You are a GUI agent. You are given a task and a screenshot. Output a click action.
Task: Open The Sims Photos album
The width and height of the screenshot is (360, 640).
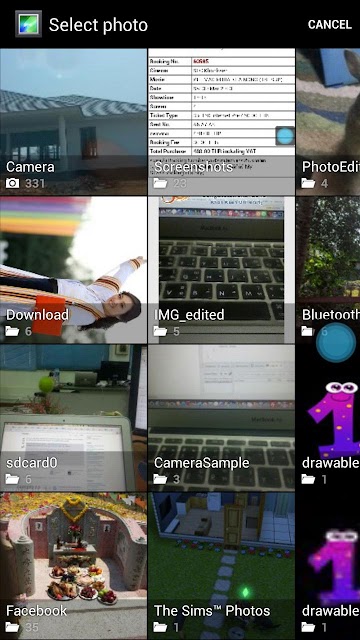[221, 566]
